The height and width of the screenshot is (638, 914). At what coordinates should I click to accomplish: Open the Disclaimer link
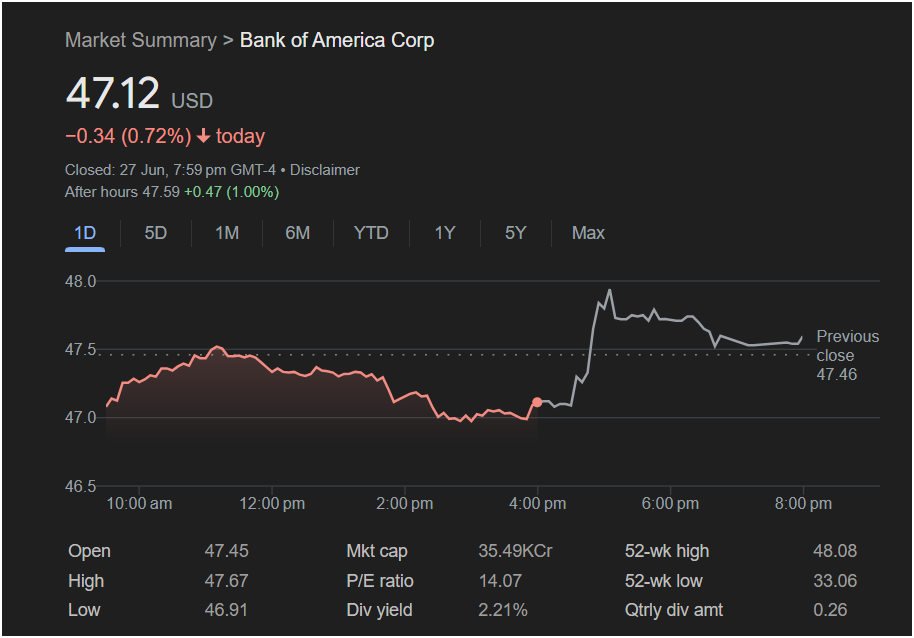click(x=325, y=170)
